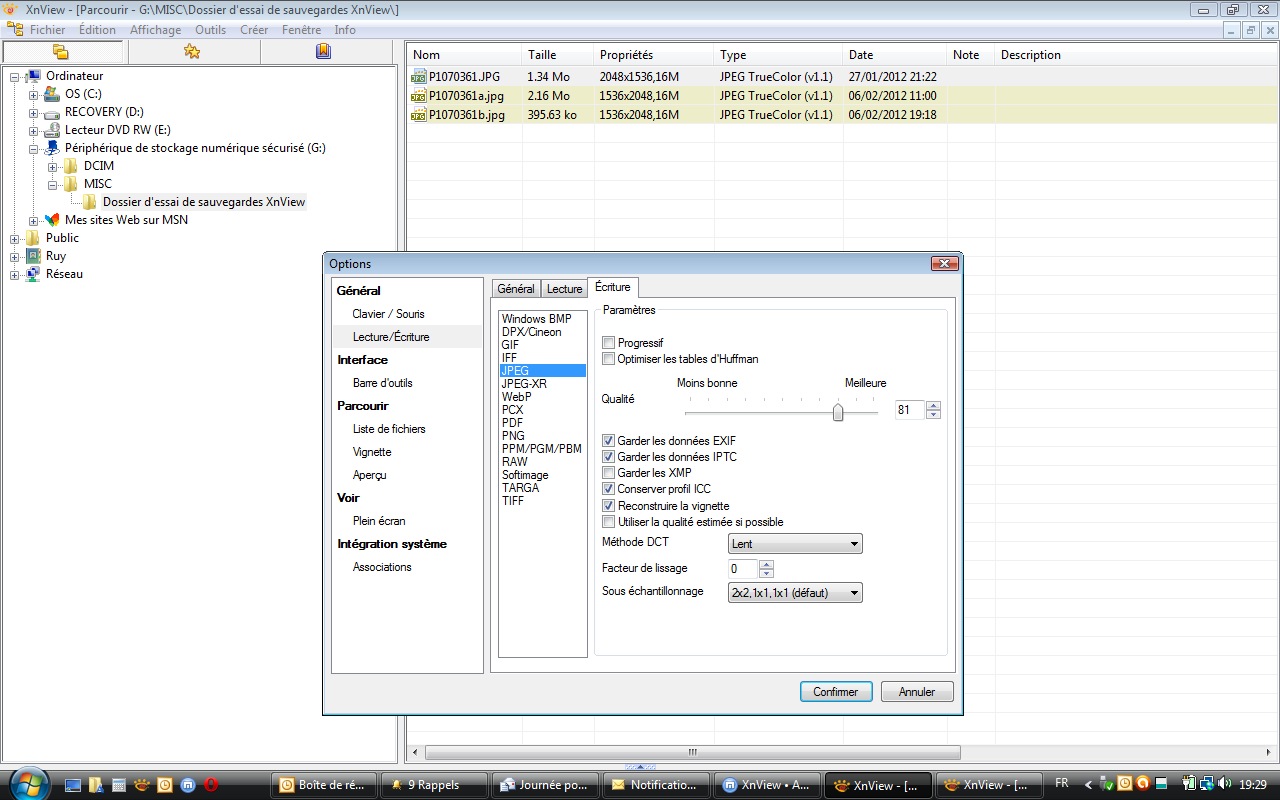Expand the RECOVERY (D:) tree node
The height and width of the screenshot is (800, 1280).
(33, 112)
